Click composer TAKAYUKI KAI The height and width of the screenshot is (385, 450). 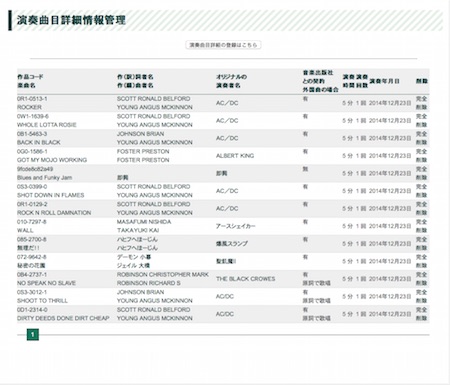tap(138, 230)
